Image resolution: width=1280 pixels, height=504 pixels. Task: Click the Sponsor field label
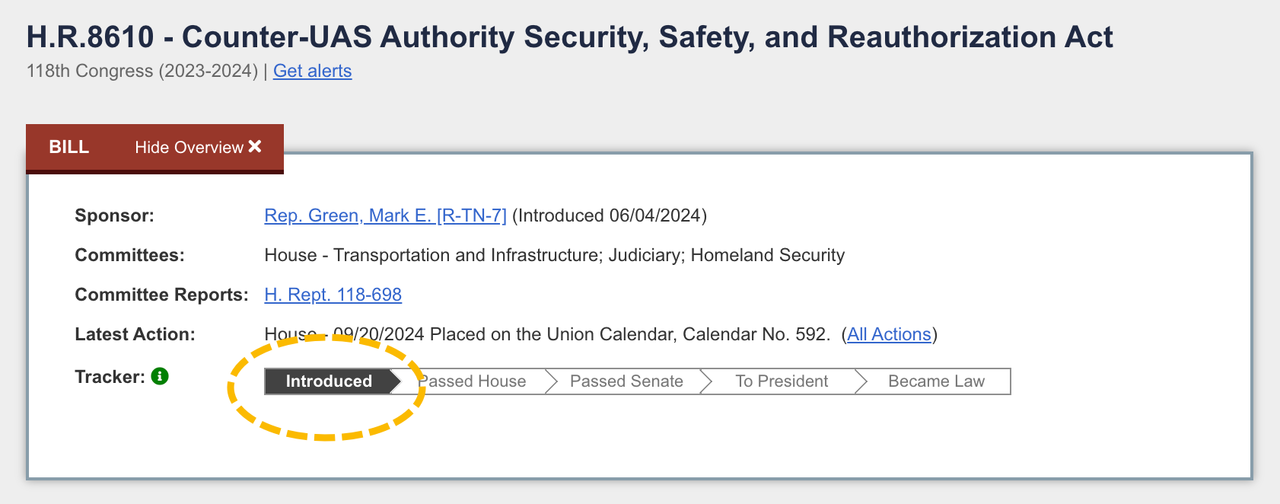click(x=115, y=215)
